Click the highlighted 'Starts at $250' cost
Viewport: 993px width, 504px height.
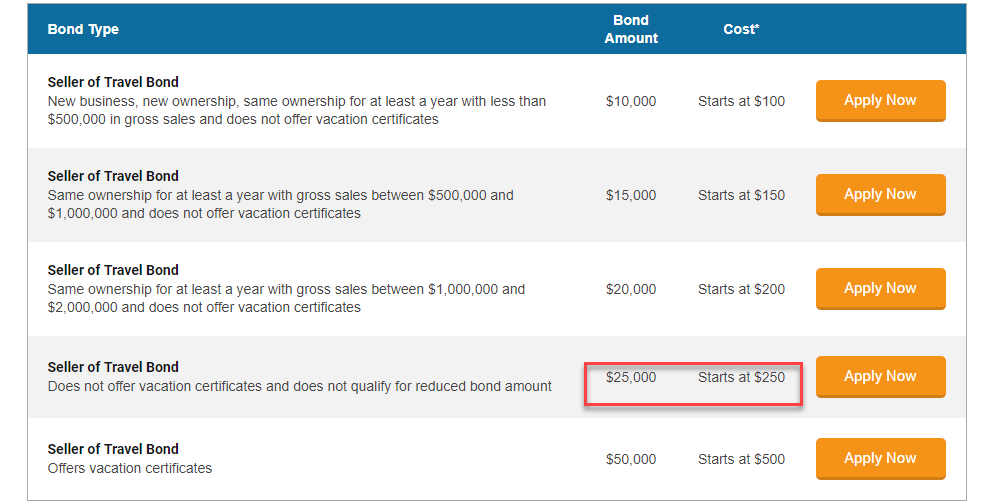pyautogui.click(x=741, y=377)
